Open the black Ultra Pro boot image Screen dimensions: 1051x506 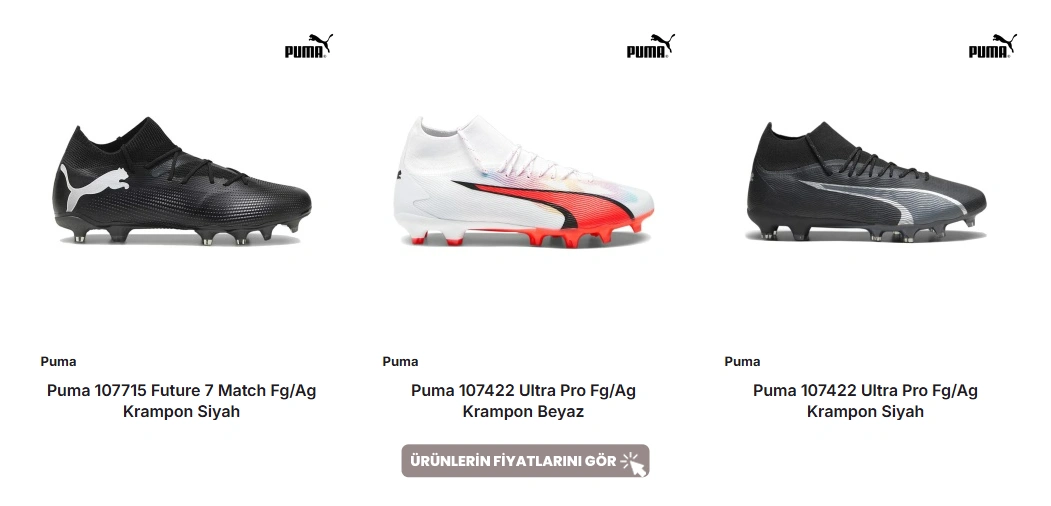(866, 181)
